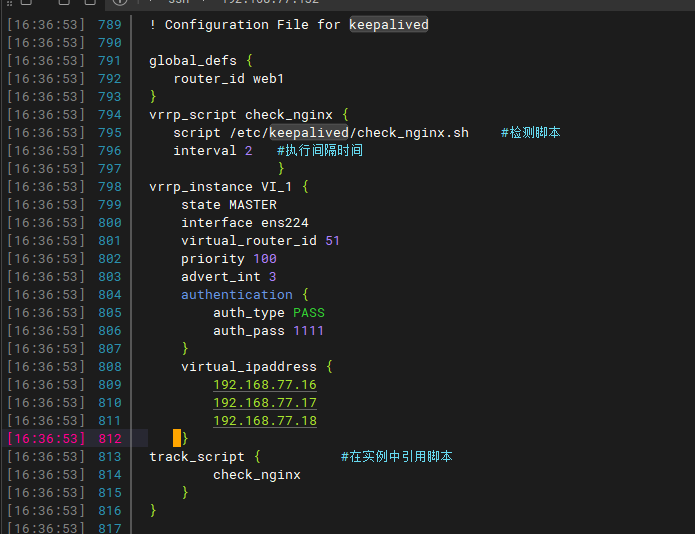The height and width of the screenshot is (534, 695).
Task: Open the underlined IP 192.168.77.18
Action: [x=265, y=421]
